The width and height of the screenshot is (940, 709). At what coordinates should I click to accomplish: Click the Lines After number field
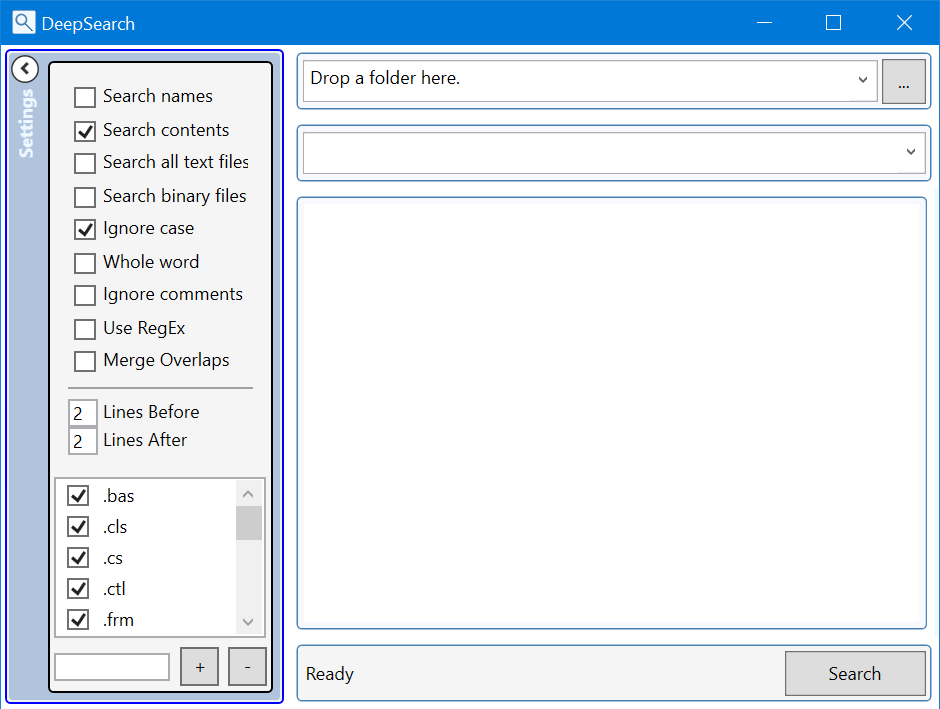click(83, 441)
